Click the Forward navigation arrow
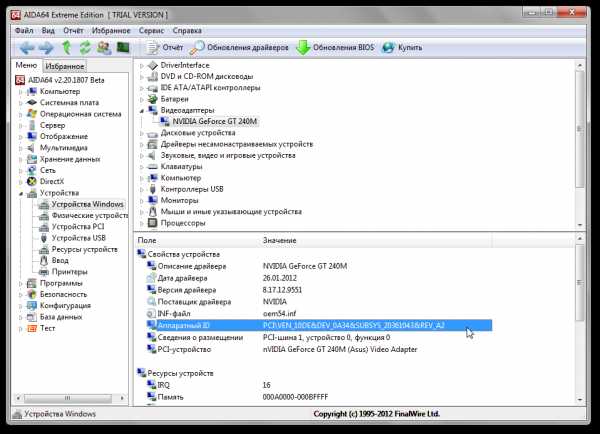600x434 pixels. (x=47, y=48)
